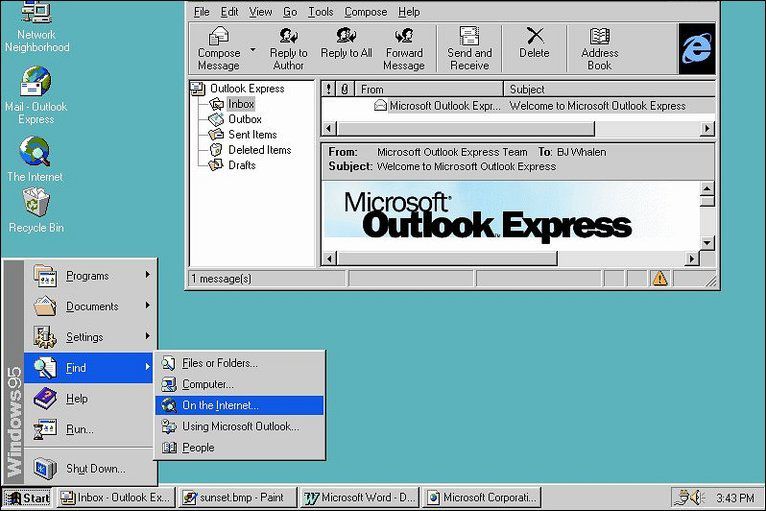Open the File menu
This screenshot has height=511, width=766.
201,12
